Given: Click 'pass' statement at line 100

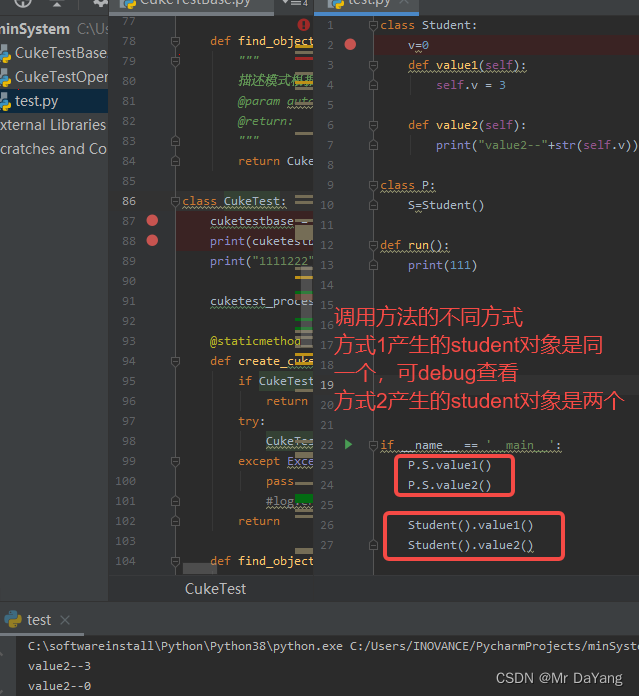Looking at the screenshot, I should tap(280, 481).
